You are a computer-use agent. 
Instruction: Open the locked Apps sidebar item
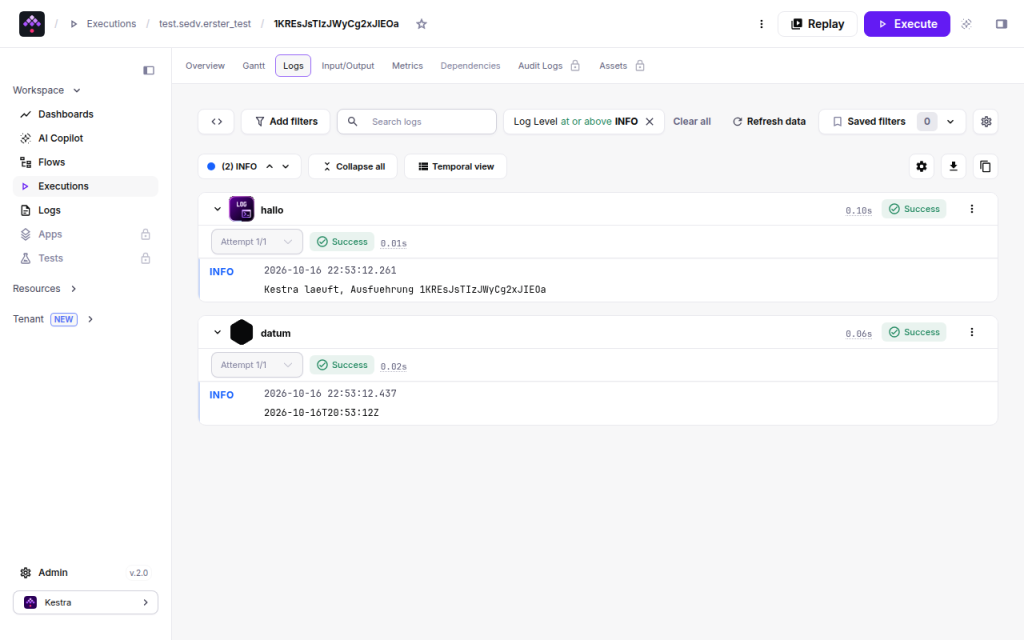[x=86, y=234]
